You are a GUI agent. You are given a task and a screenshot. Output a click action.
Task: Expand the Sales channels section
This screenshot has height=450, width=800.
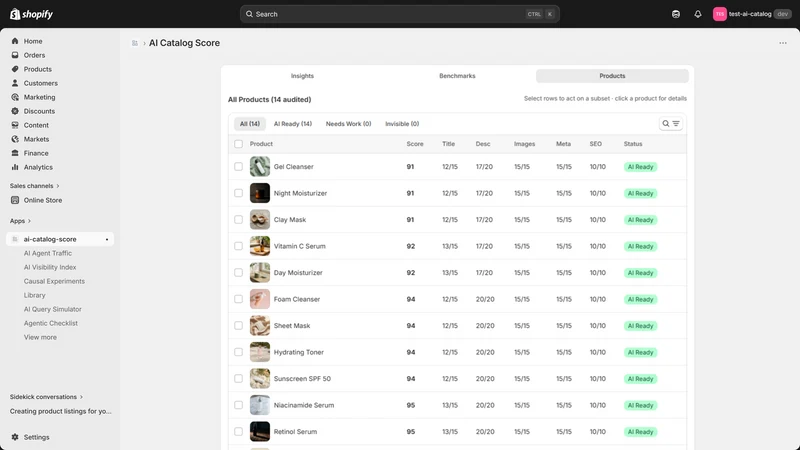tap(35, 186)
